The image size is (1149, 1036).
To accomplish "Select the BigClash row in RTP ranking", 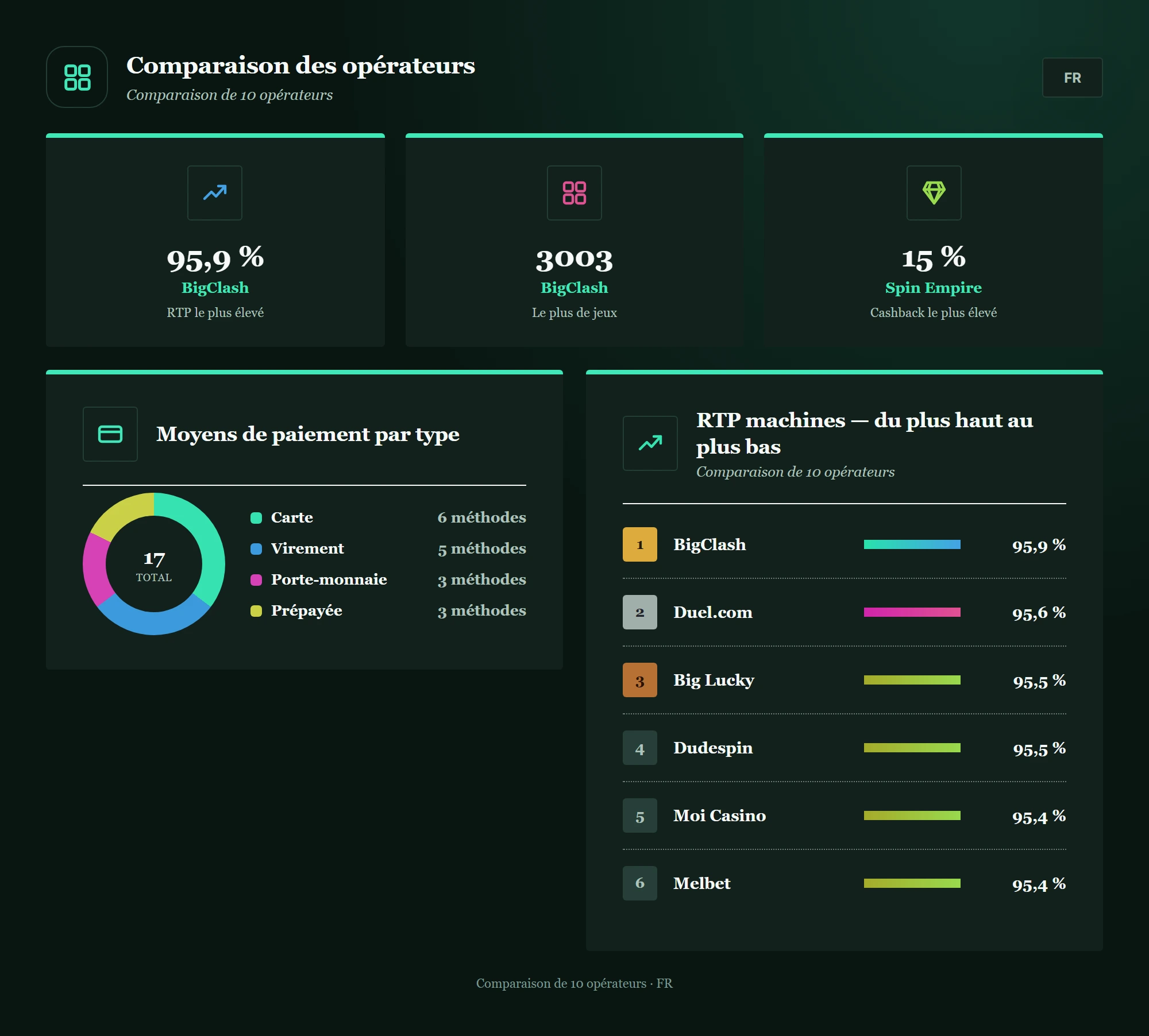I will (x=845, y=544).
